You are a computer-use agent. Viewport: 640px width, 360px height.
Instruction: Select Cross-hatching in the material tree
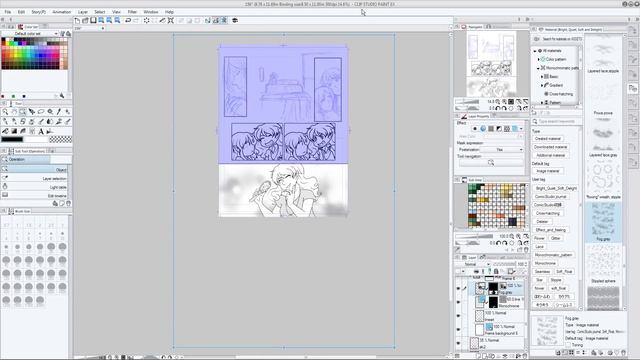click(x=561, y=94)
